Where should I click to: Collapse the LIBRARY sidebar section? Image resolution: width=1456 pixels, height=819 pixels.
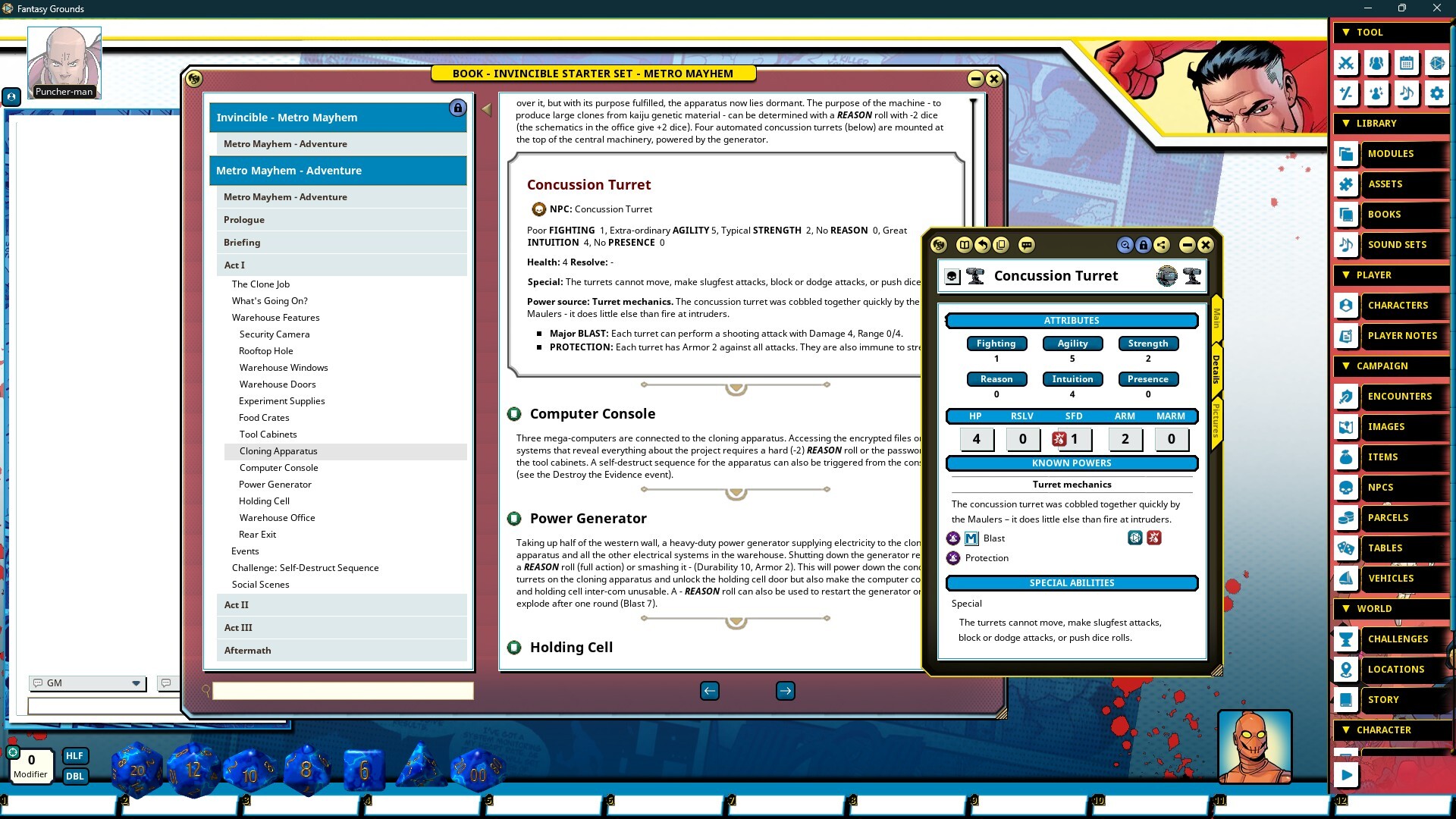[1392, 124]
